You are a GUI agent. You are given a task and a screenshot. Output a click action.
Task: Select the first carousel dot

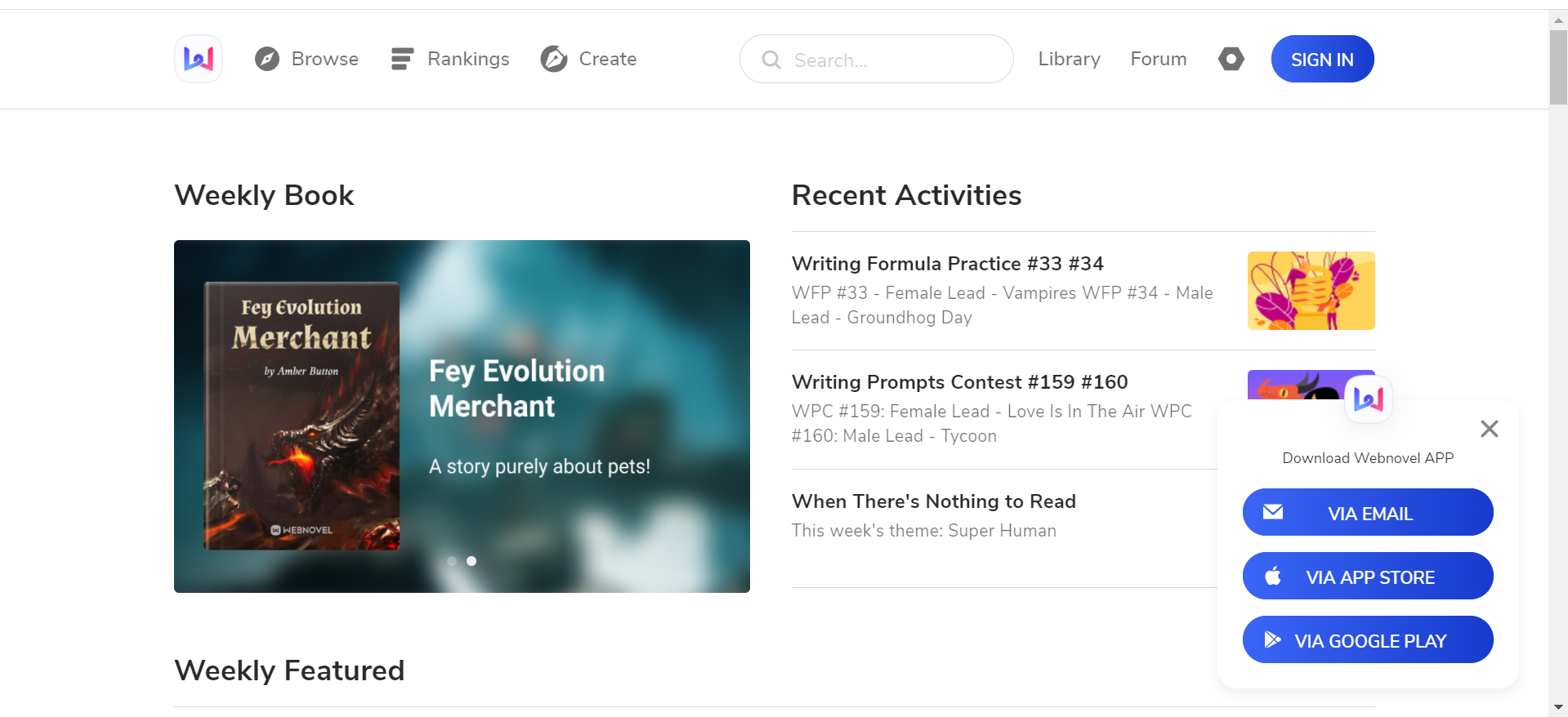[452, 561]
